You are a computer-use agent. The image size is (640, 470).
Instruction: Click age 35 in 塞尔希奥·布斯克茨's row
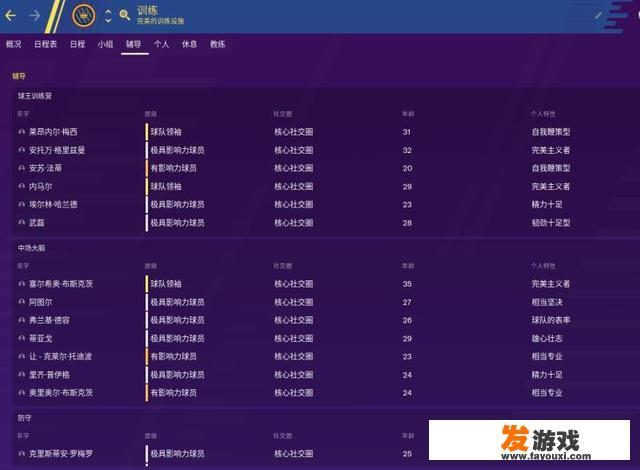pos(407,284)
